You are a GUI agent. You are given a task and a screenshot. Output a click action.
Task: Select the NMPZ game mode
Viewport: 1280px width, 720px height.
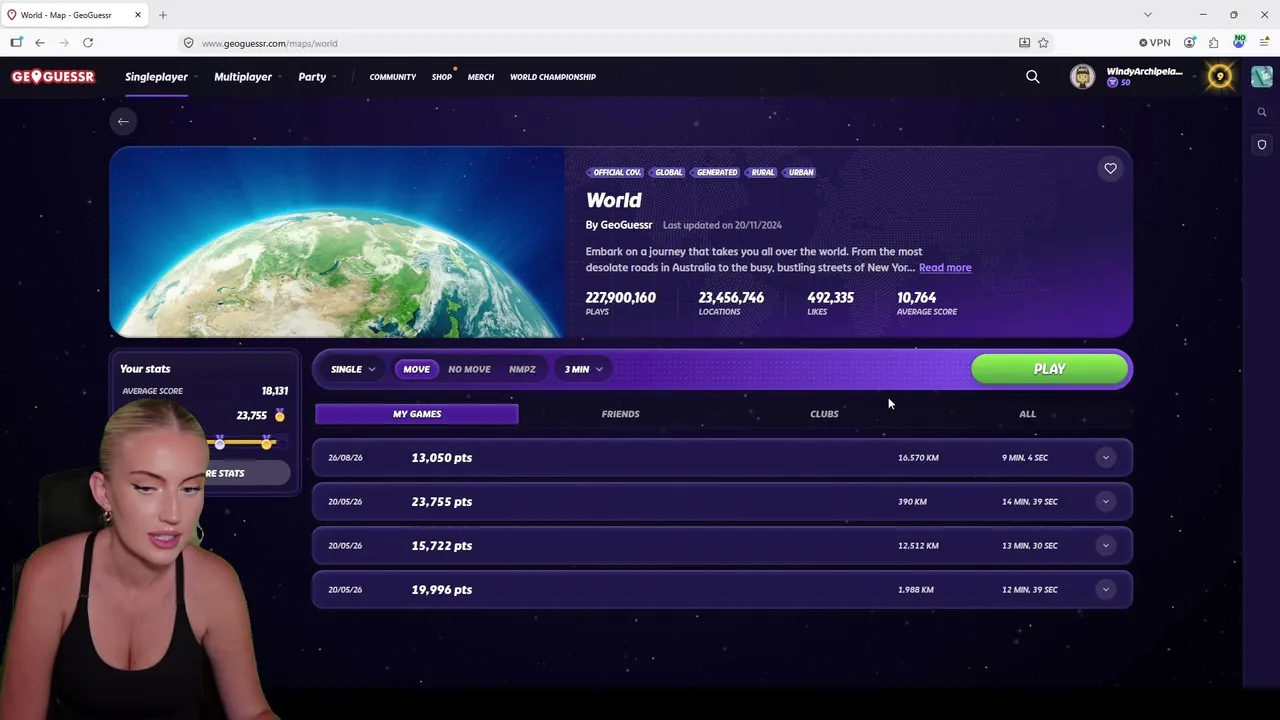point(522,369)
